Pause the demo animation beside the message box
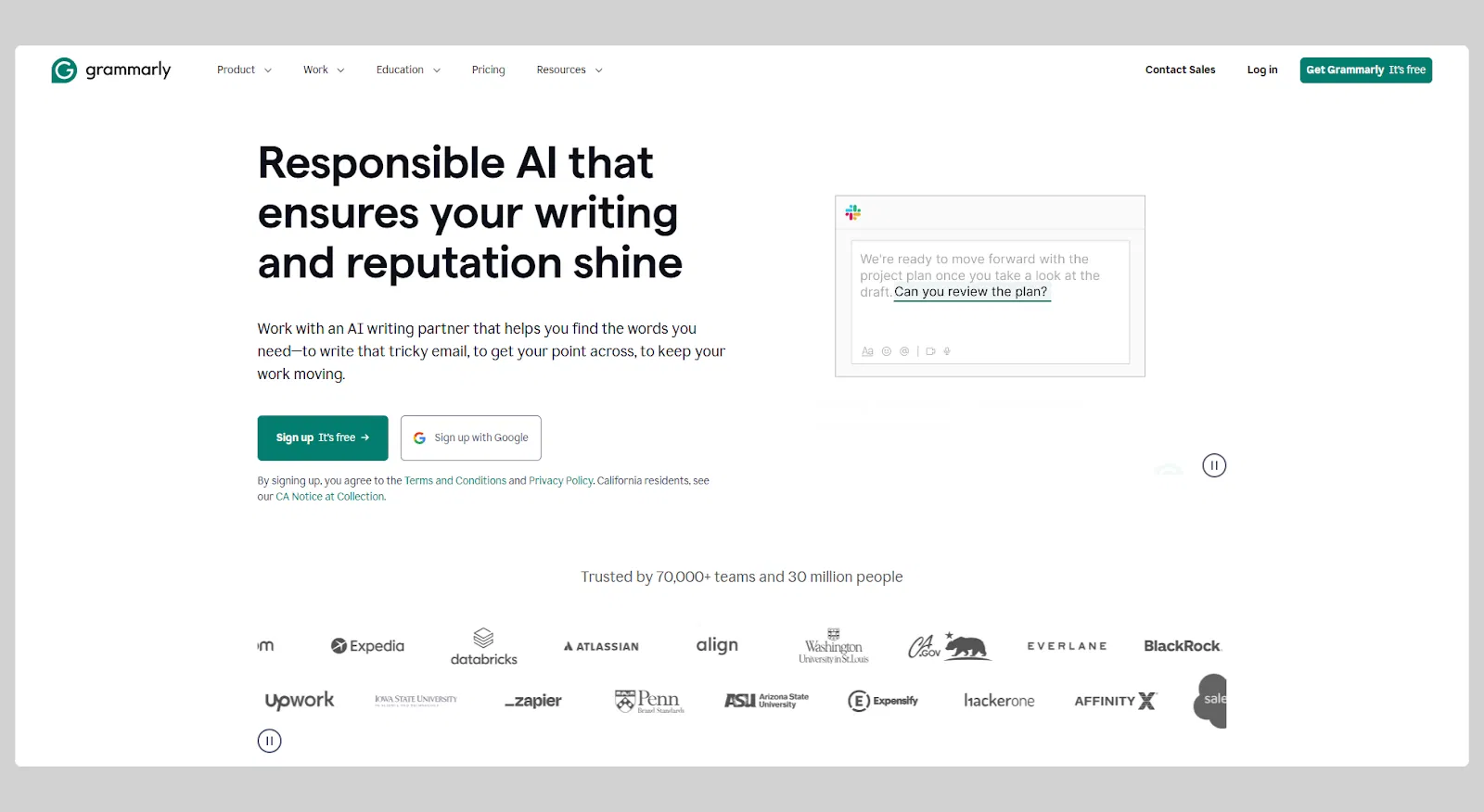The width and height of the screenshot is (1484, 812). coord(1214,465)
